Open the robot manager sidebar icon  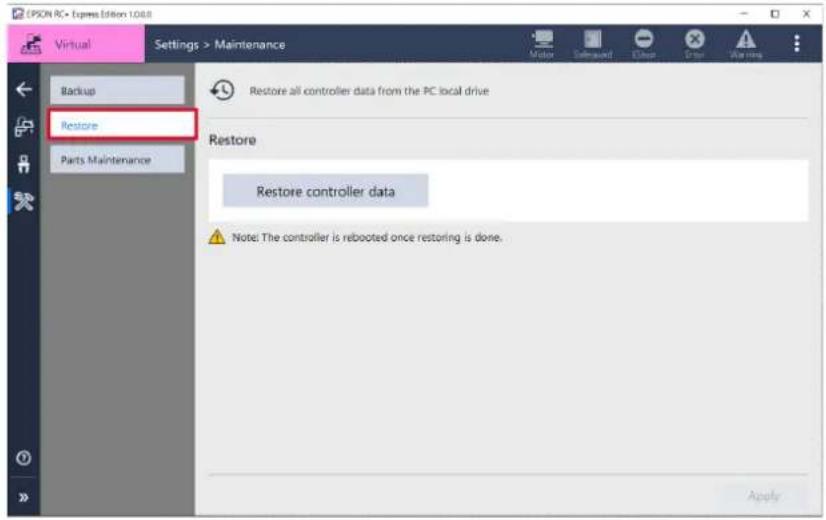(x=24, y=126)
